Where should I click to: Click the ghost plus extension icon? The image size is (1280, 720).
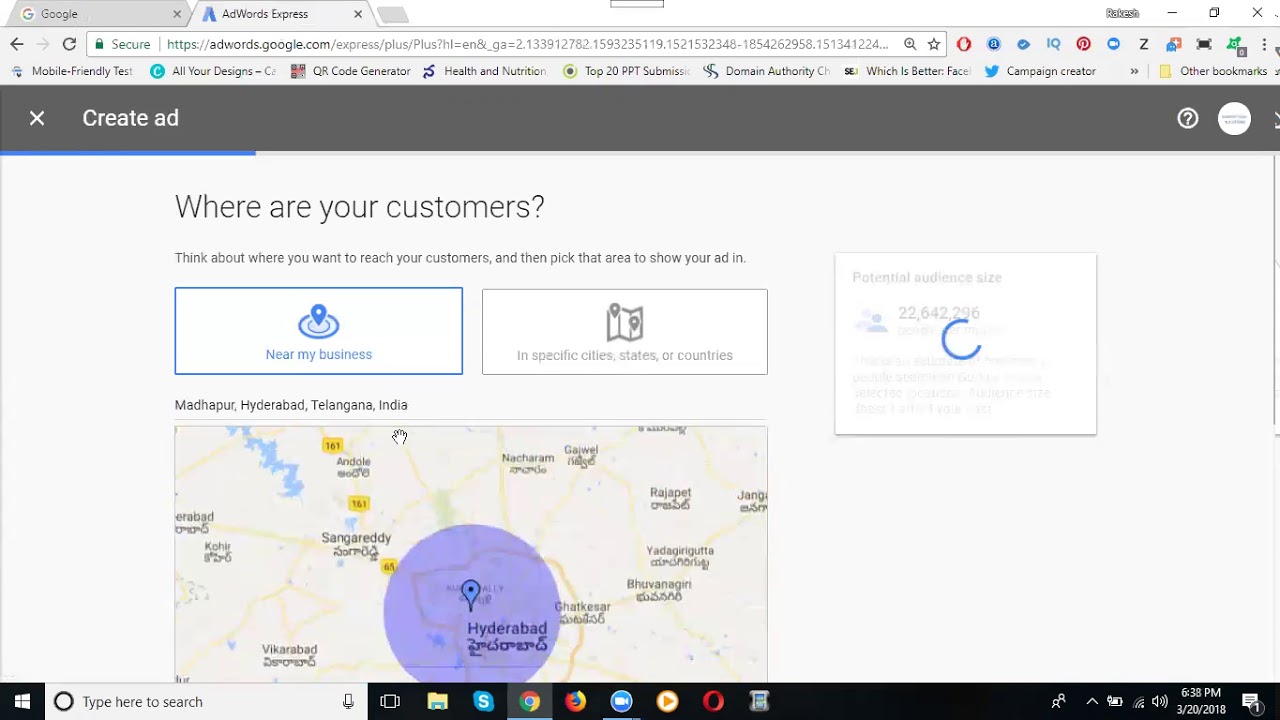click(1174, 44)
